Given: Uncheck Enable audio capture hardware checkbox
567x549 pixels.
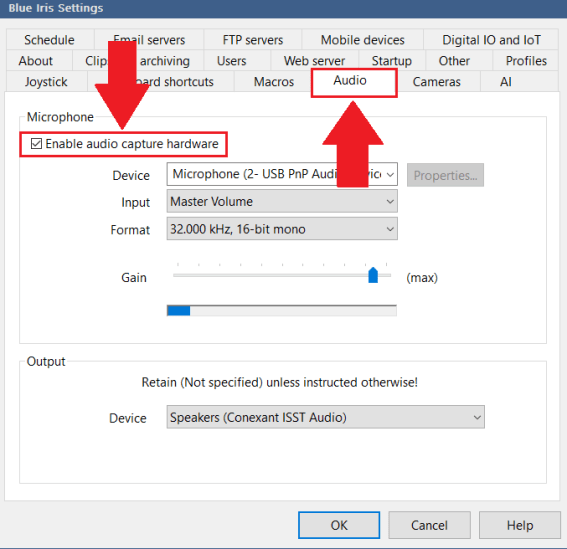Looking at the screenshot, I should pyautogui.click(x=36, y=144).
